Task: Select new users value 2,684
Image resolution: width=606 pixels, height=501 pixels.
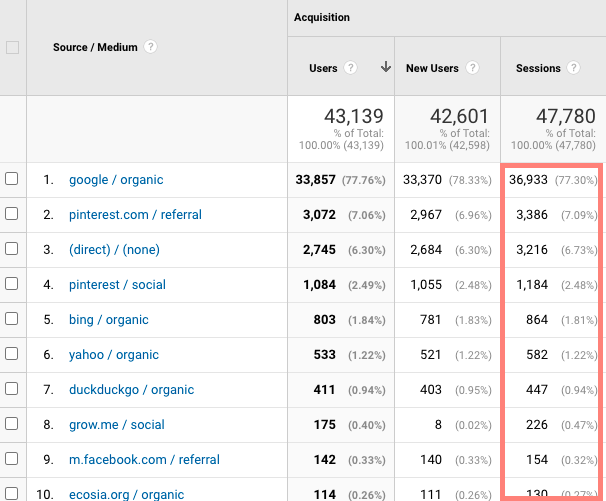Action: point(426,250)
